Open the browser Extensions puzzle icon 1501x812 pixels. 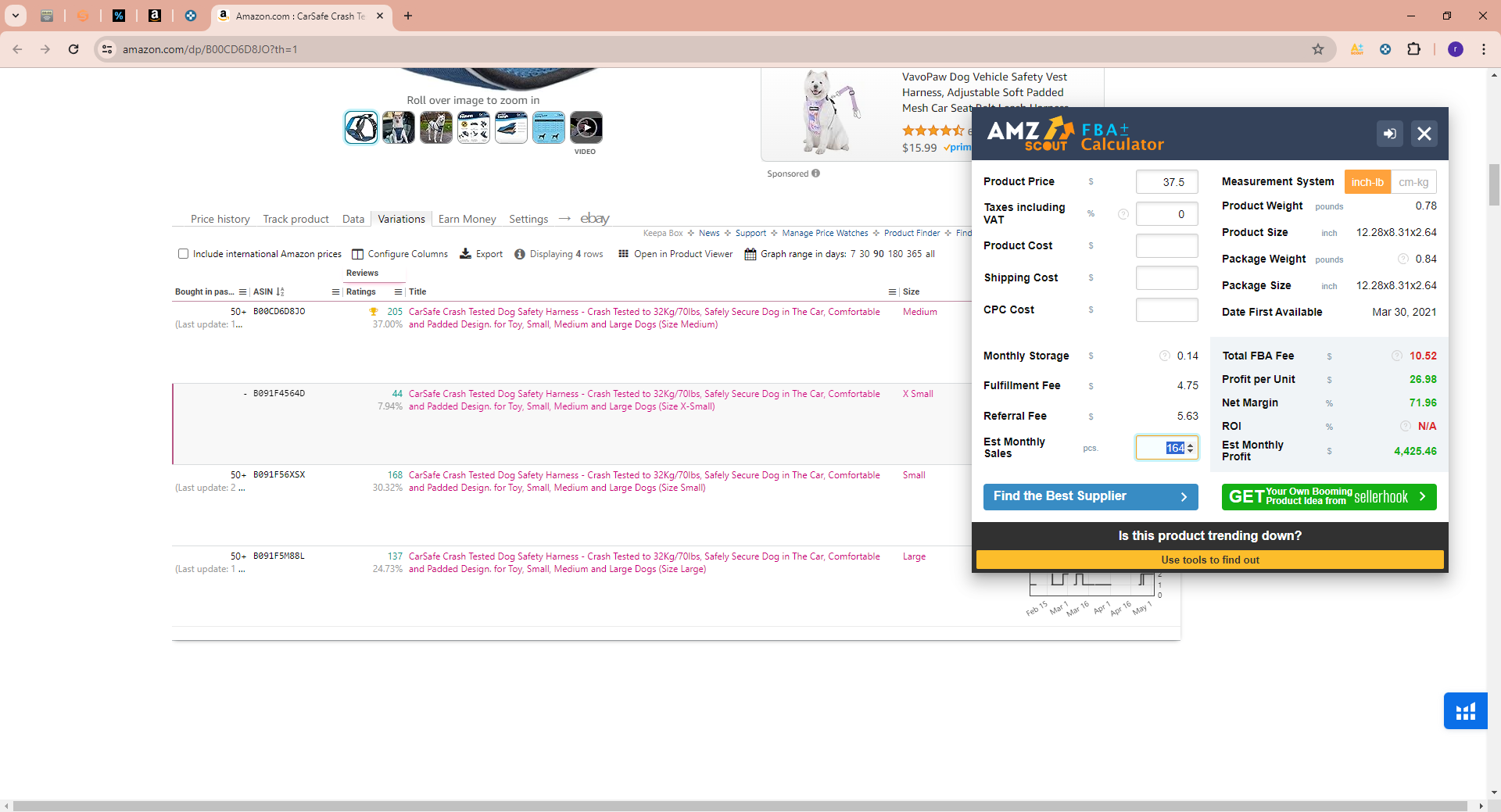1413,49
